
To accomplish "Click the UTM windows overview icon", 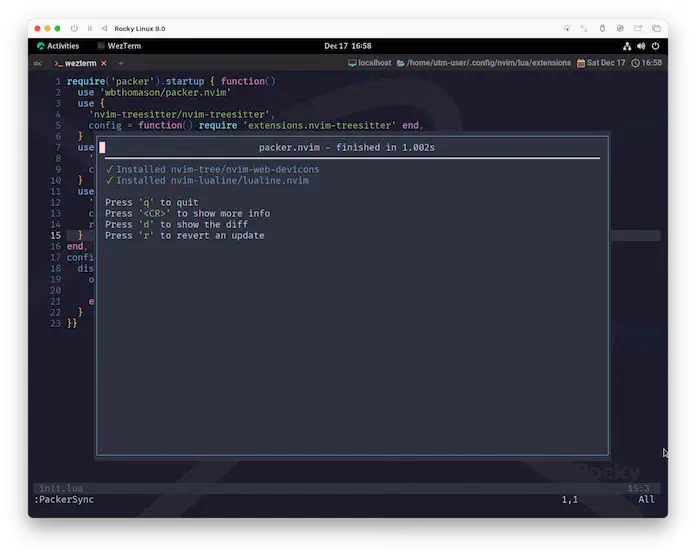I will click(x=656, y=28).
